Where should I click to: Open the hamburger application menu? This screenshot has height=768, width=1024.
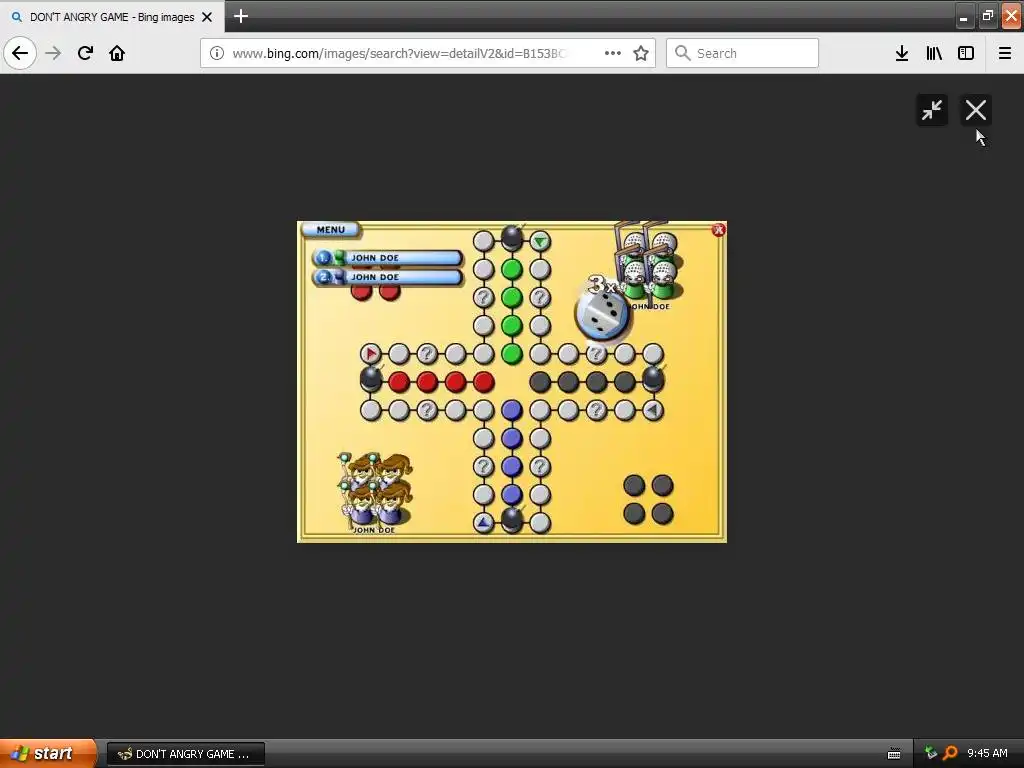tap(1005, 53)
